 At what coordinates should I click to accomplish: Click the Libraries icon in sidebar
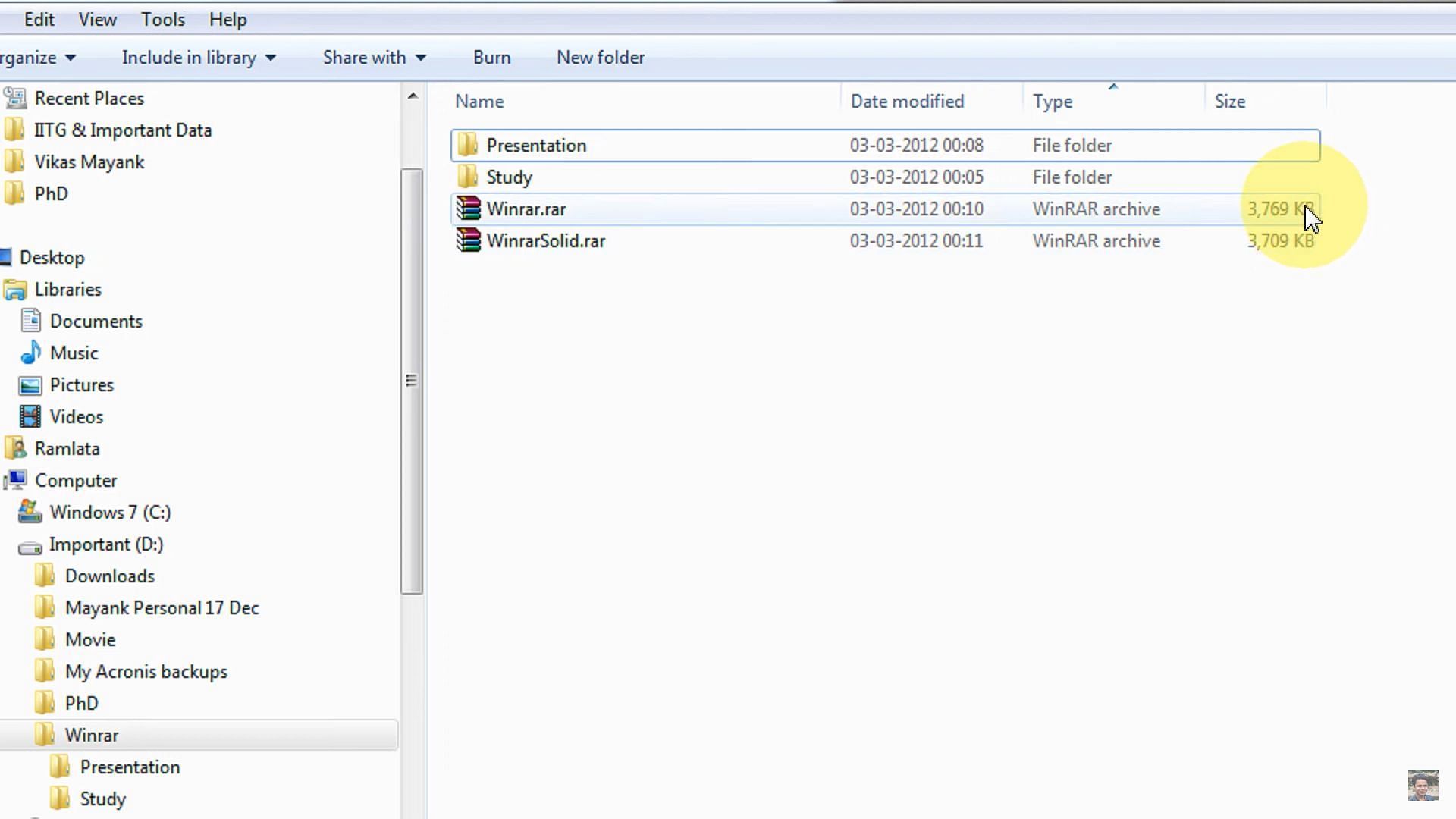(x=15, y=289)
